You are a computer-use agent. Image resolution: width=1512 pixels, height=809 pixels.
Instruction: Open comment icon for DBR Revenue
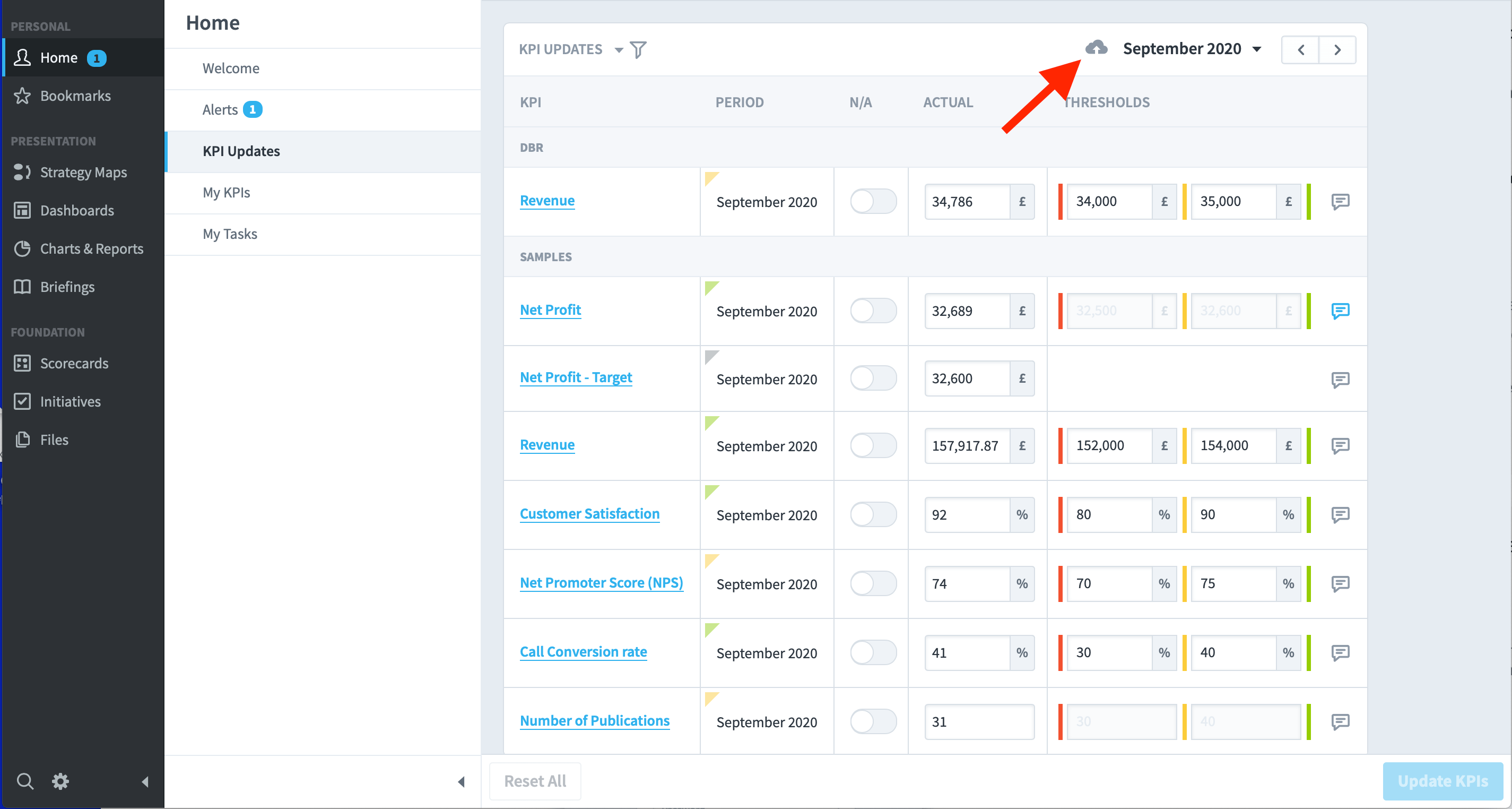[1340, 202]
